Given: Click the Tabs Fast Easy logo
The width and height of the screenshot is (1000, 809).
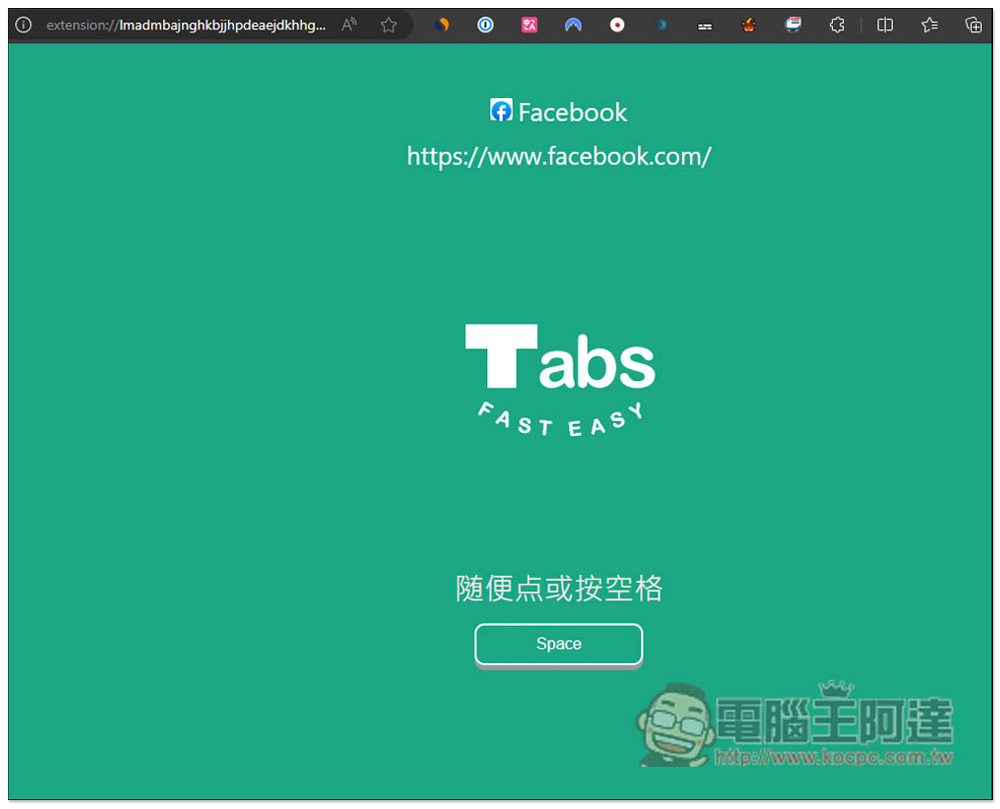Looking at the screenshot, I should [559, 380].
